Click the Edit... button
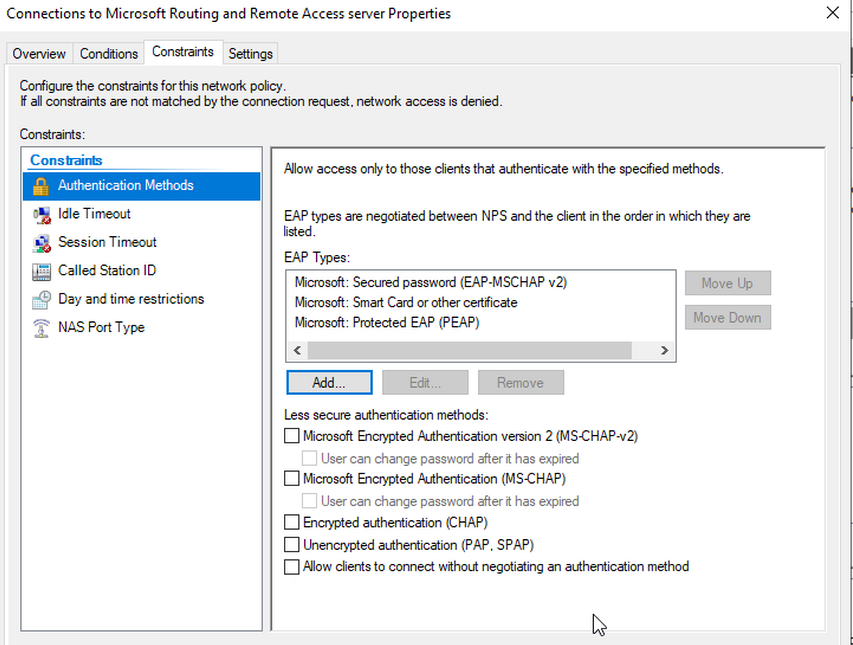Image resolution: width=853 pixels, height=645 pixels. (x=425, y=382)
